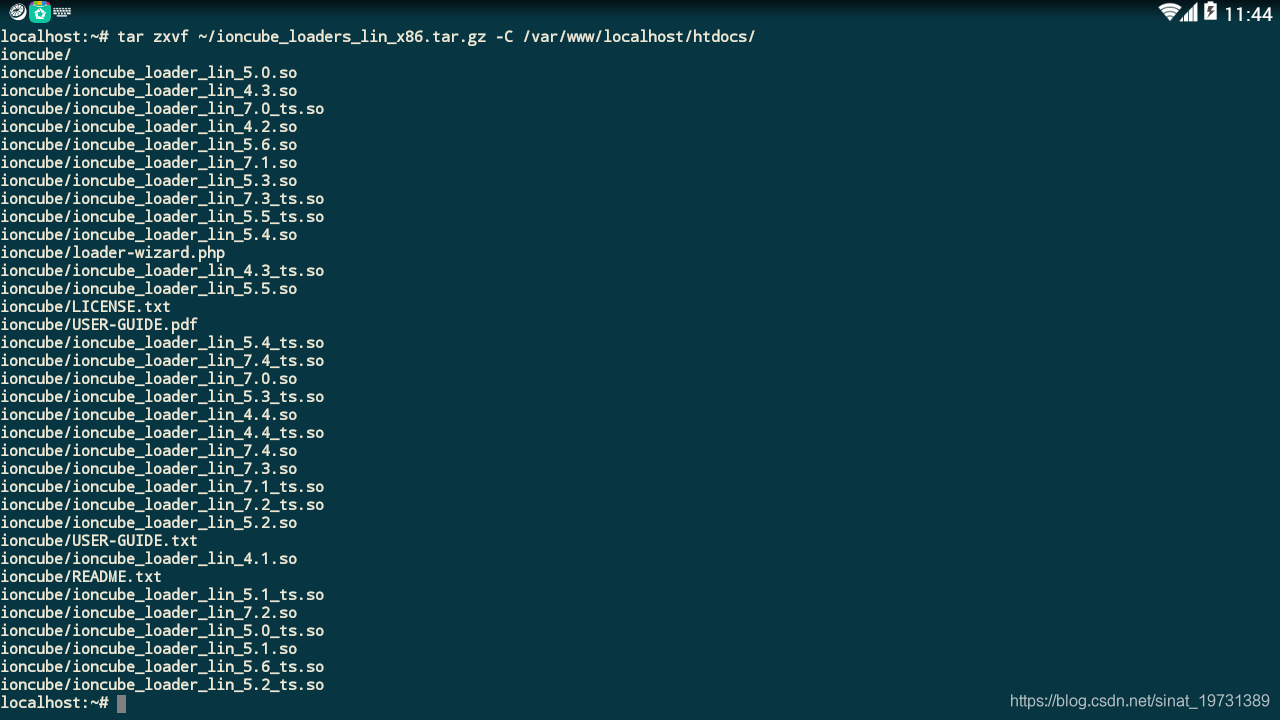Tap the charging battery icon
Screen dimensions: 1280x720
pos(1210,12)
